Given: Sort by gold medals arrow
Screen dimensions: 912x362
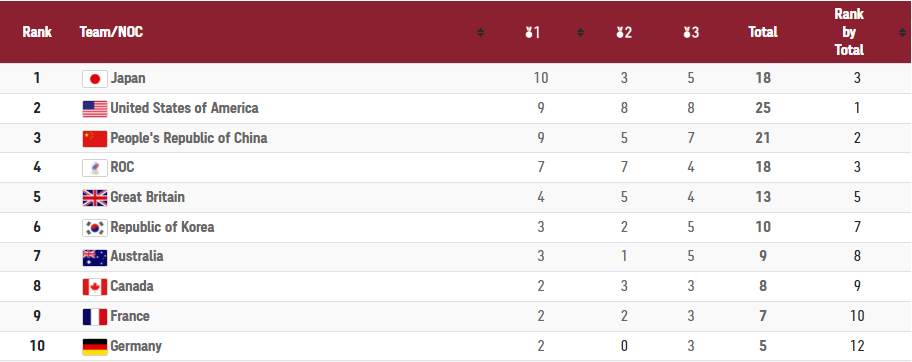Looking at the screenshot, I should pyautogui.click(x=580, y=33).
